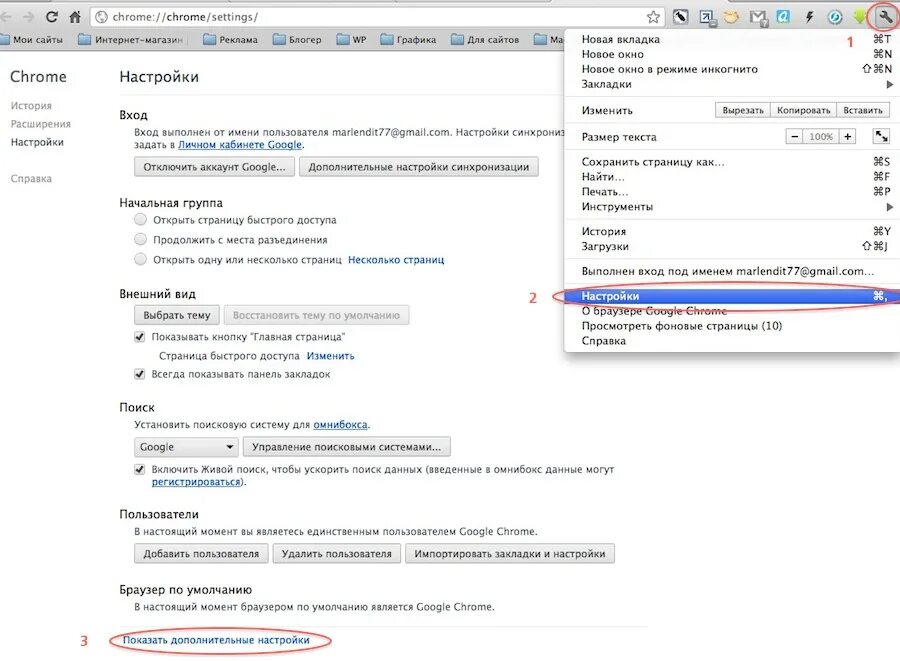Image resolution: width=900 pixels, height=661 pixels.
Task: Select 'Открыть одну или несколько страниц' radio
Action: coord(140,259)
